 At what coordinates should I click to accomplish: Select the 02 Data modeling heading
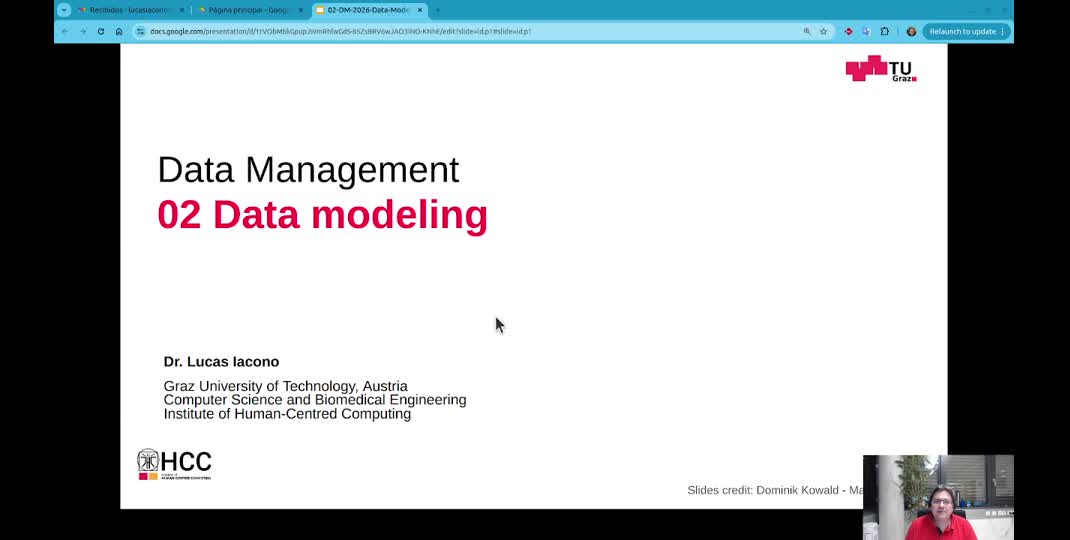(x=322, y=214)
